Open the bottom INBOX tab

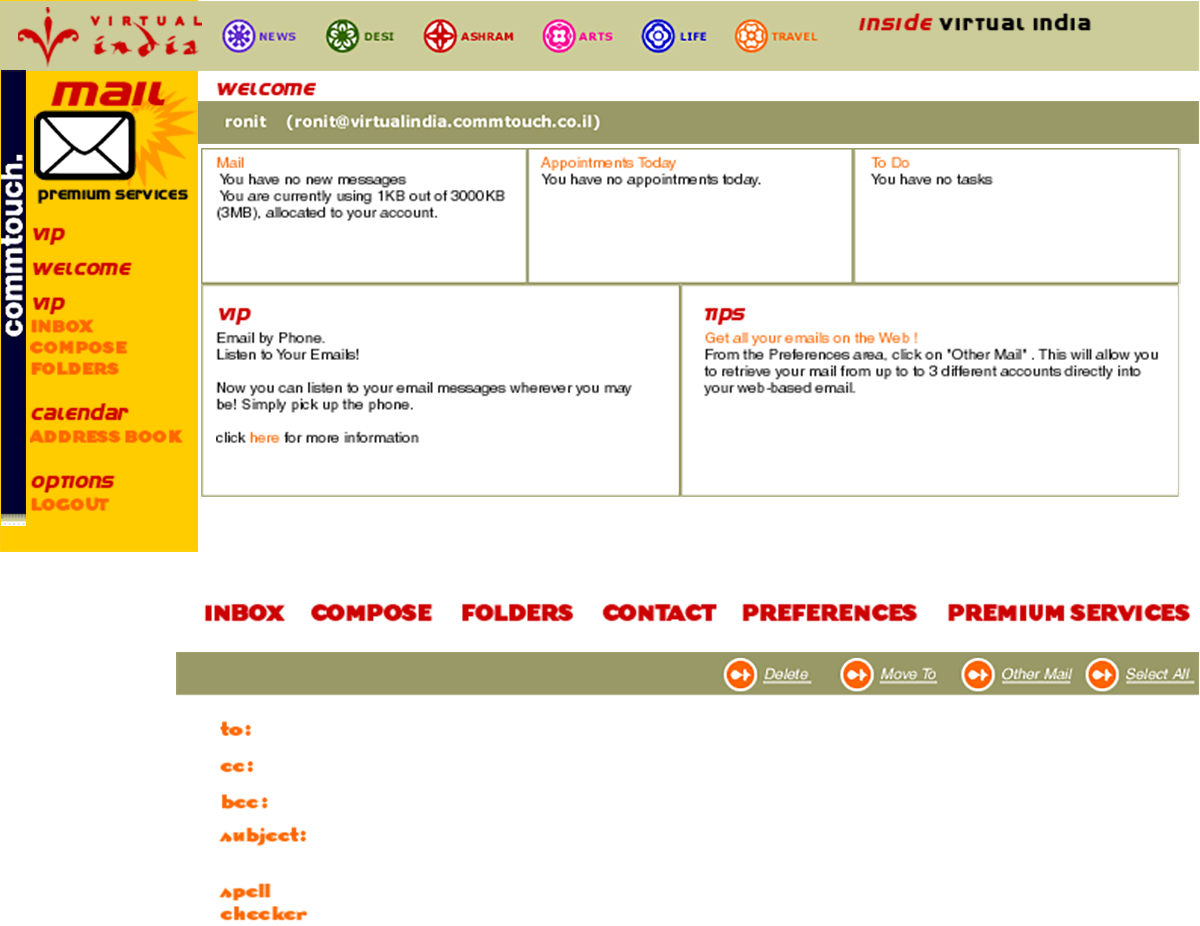click(244, 613)
